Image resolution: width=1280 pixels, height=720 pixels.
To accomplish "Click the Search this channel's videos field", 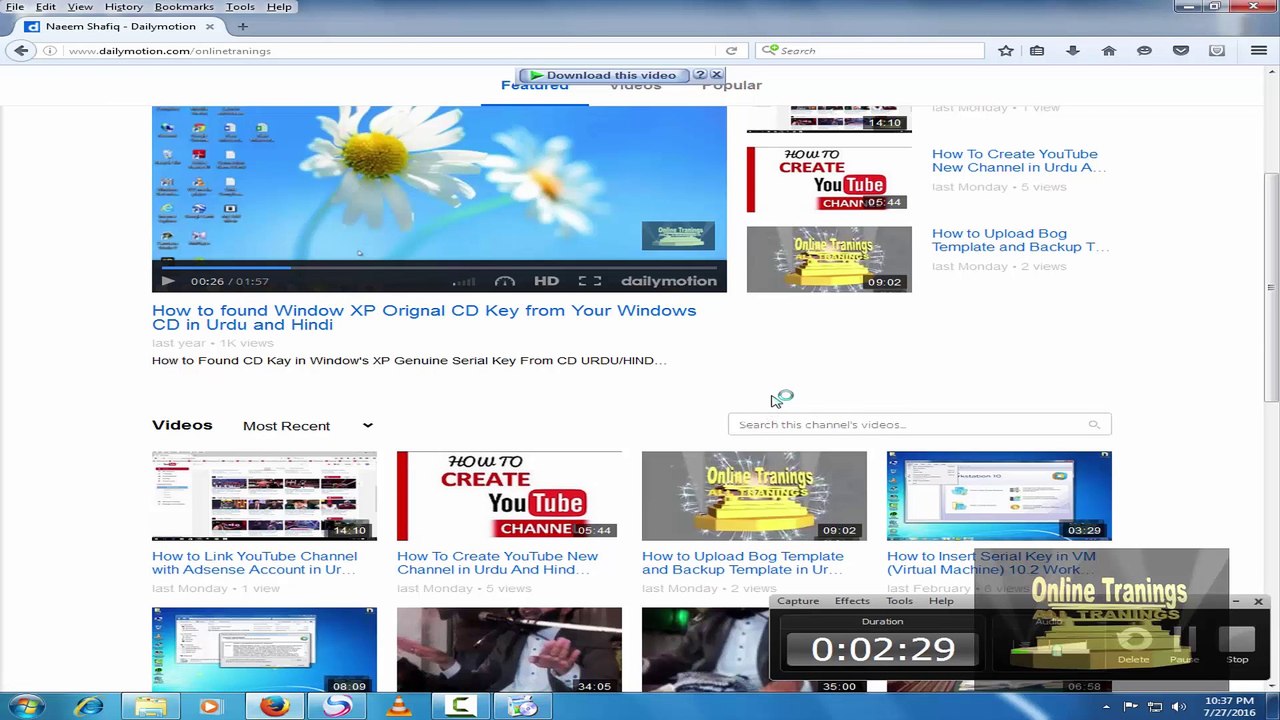I will [920, 425].
